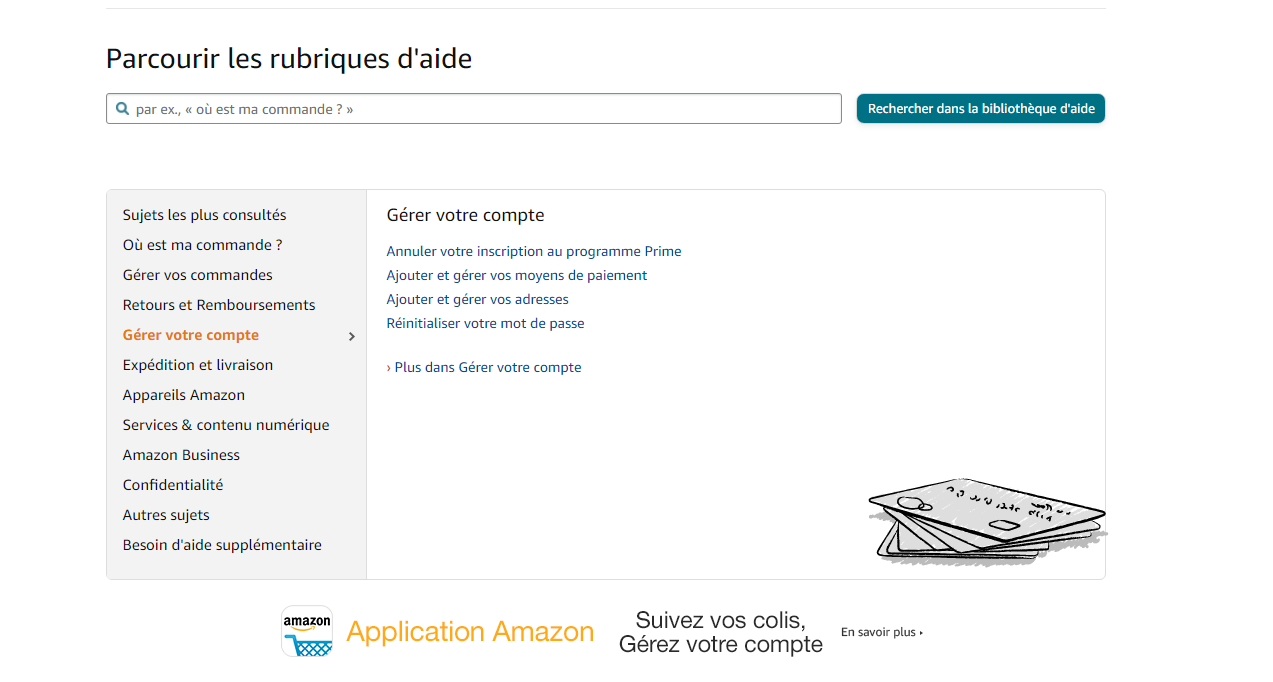Screen dimensions: 1273x682
Task: Open 'Appareils Amazon' help topic
Action: tap(184, 395)
